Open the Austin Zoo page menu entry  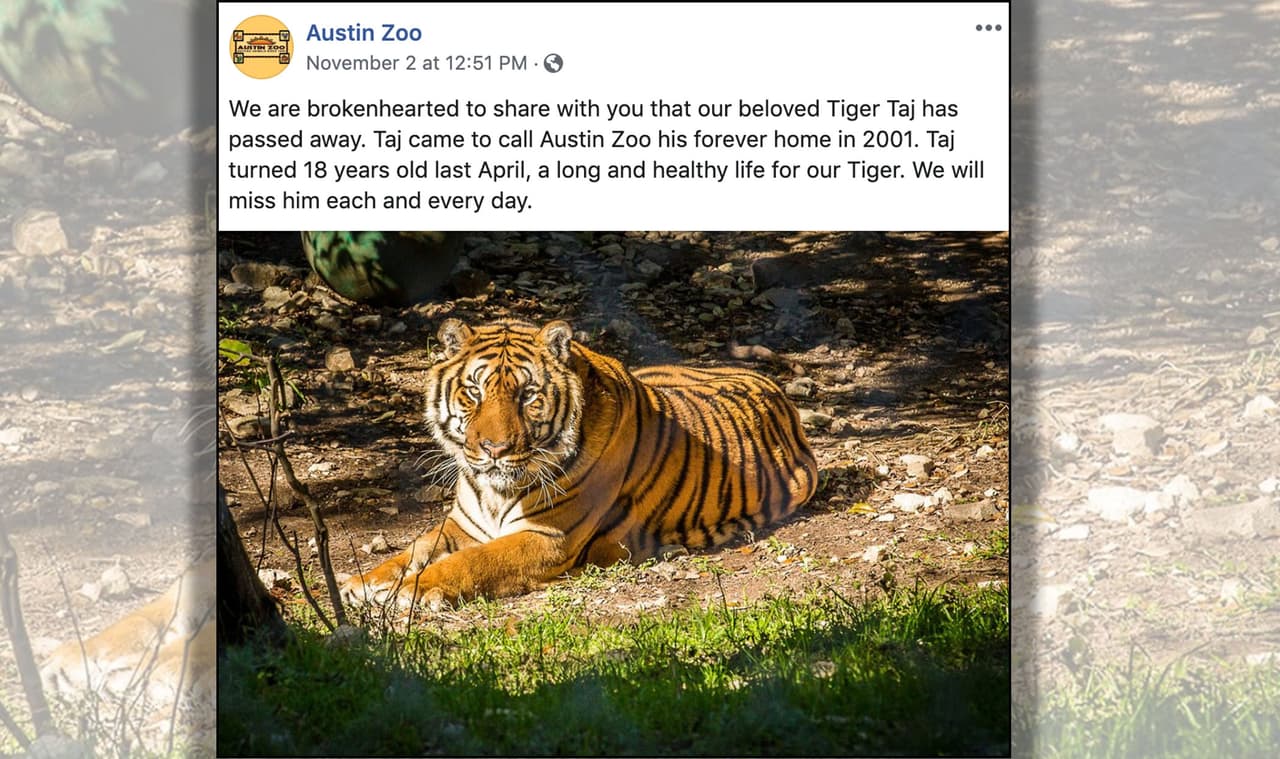click(364, 32)
